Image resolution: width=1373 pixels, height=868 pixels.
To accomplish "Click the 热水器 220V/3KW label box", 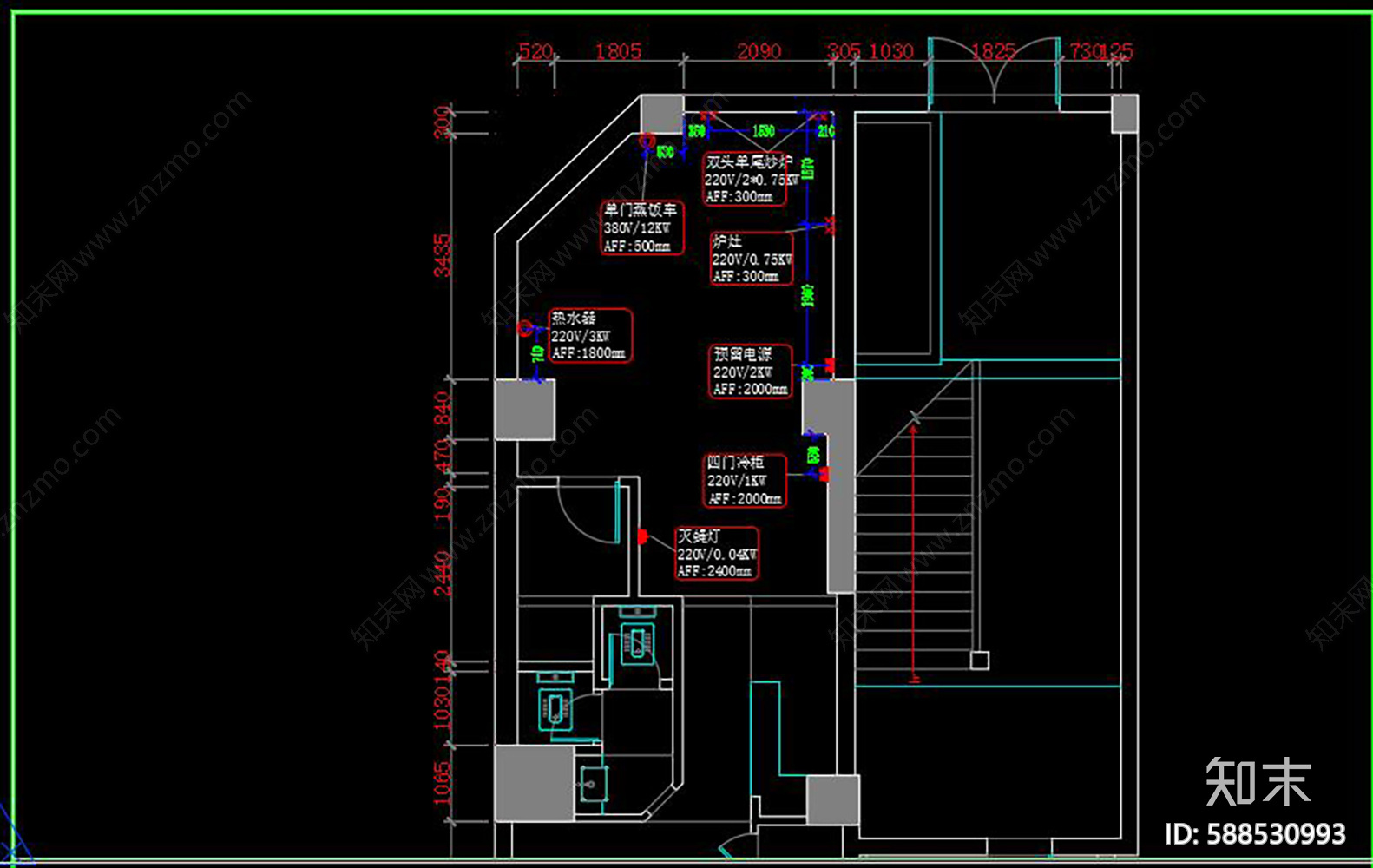I will click(x=589, y=336).
